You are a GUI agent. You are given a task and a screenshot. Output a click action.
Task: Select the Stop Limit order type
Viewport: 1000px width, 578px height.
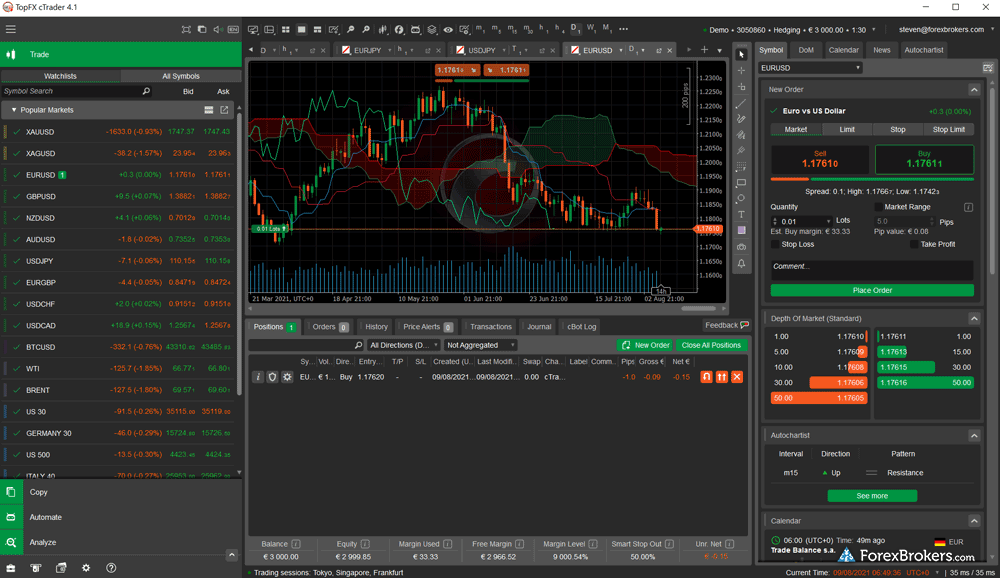[949, 130]
